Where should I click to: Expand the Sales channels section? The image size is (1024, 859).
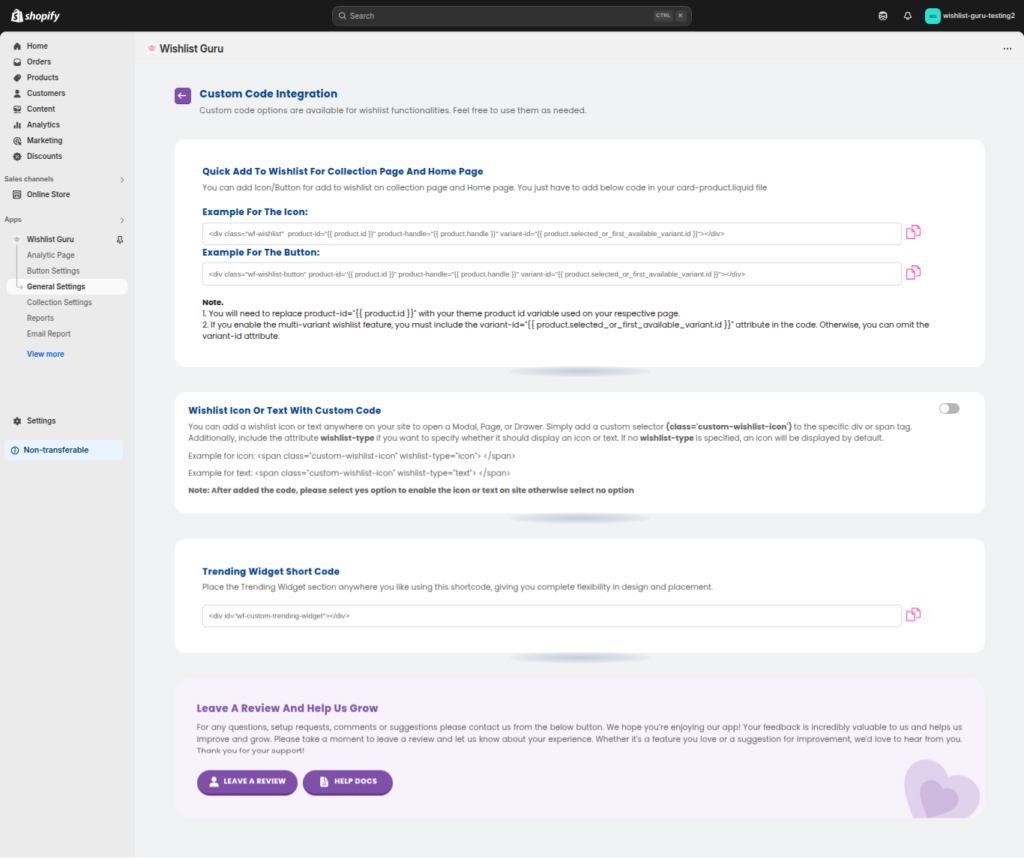point(122,180)
